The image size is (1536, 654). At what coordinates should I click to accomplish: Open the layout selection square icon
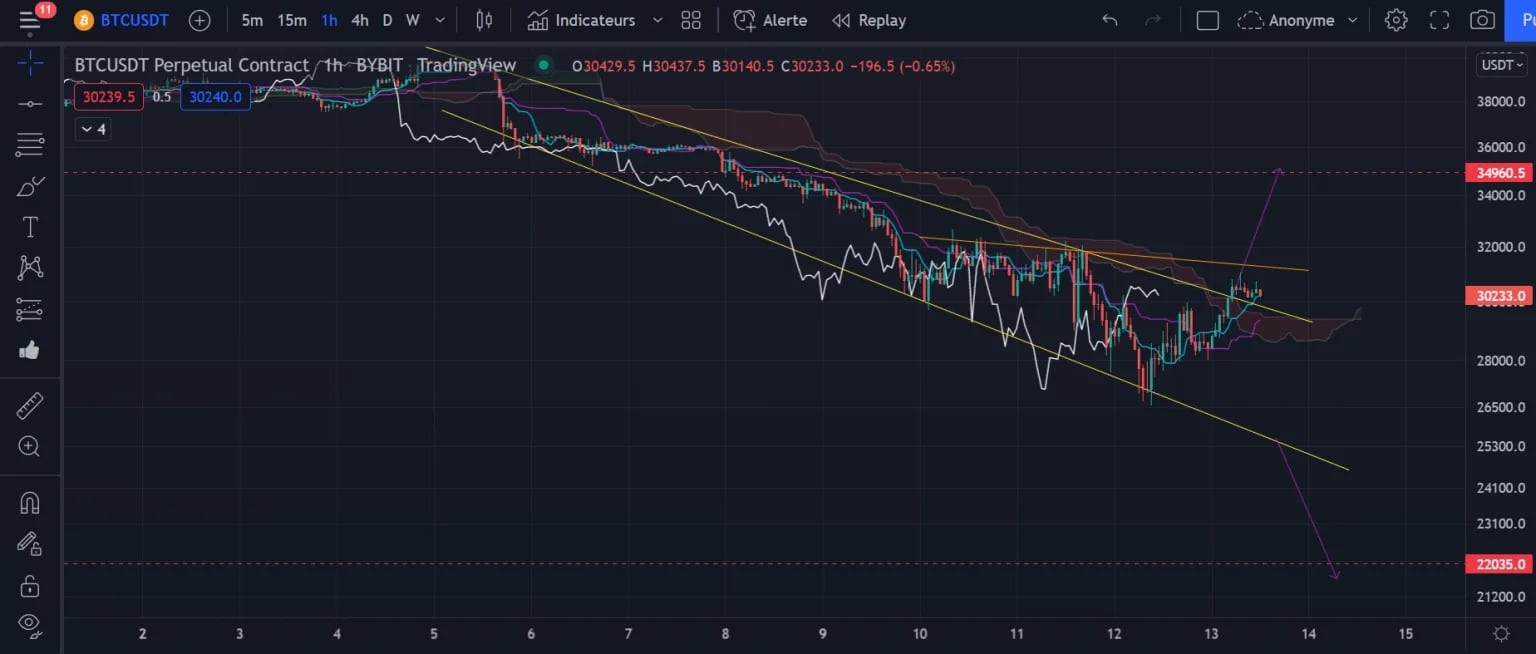point(1208,20)
